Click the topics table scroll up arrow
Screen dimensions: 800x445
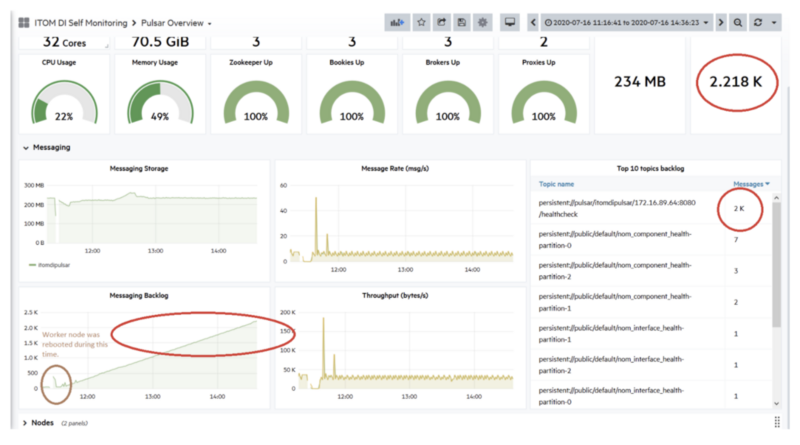pos(777,197)
